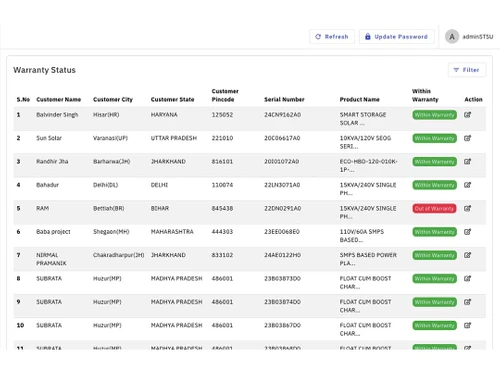Open action icon for NIRMAL PRAMANIK row
This screenshot has height=375, width=500.
[x=467, y=255]
